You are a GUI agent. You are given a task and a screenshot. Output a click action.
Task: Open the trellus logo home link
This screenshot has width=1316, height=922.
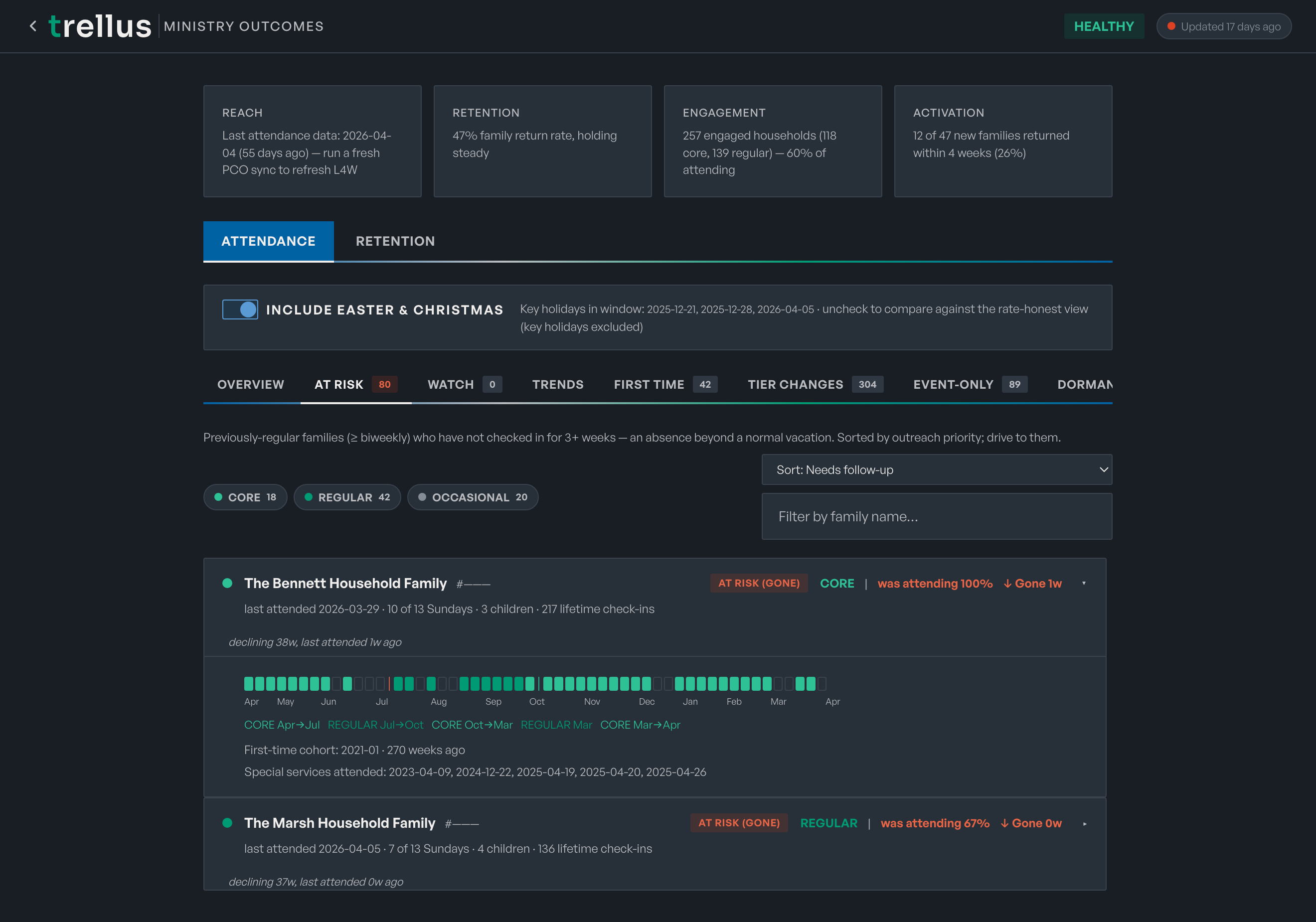click(100, 26)
